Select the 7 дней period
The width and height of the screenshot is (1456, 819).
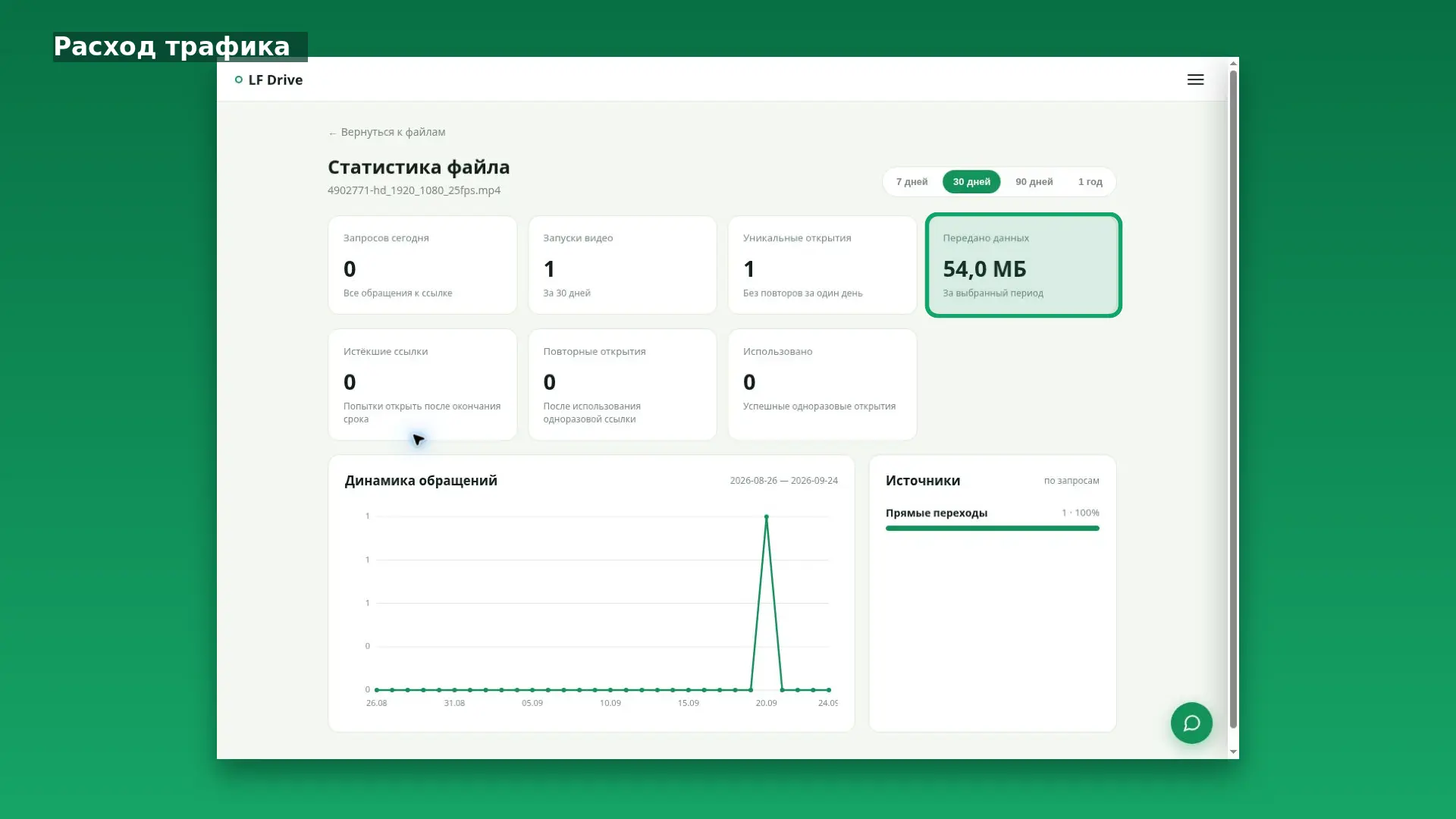tap(912, 182)
